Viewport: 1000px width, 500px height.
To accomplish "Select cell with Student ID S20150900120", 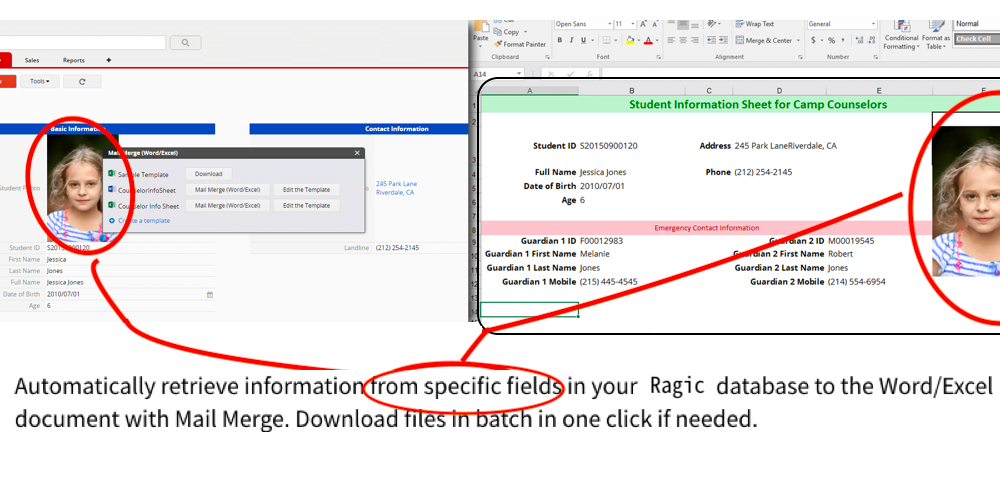I will point(608,146).
